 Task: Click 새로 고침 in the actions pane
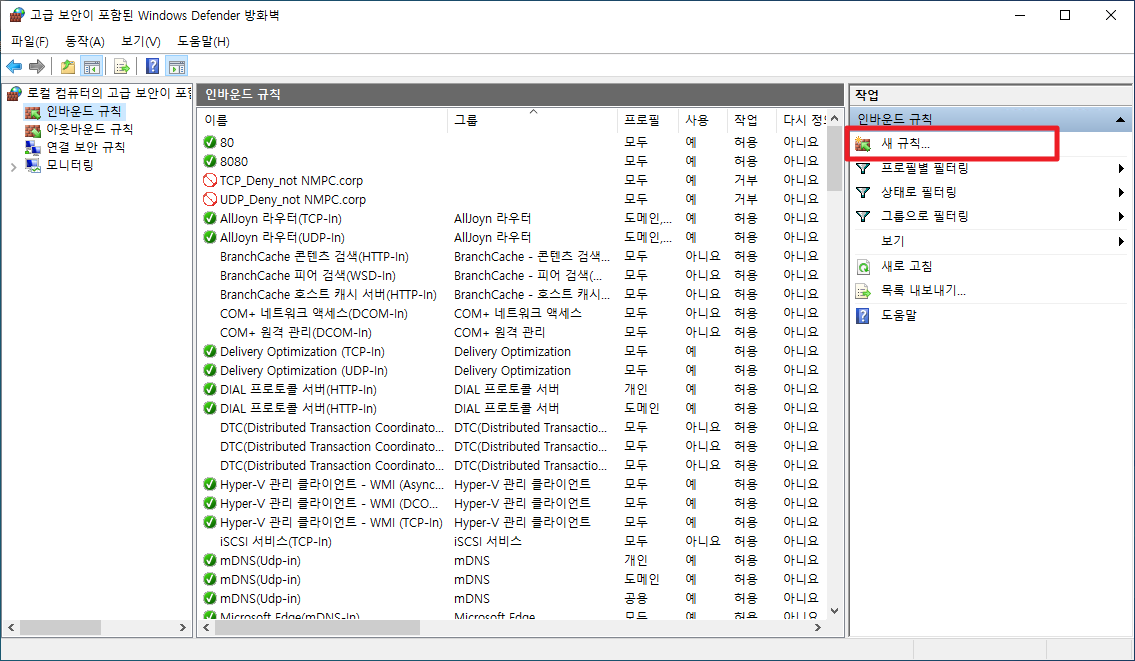(906, 266)
